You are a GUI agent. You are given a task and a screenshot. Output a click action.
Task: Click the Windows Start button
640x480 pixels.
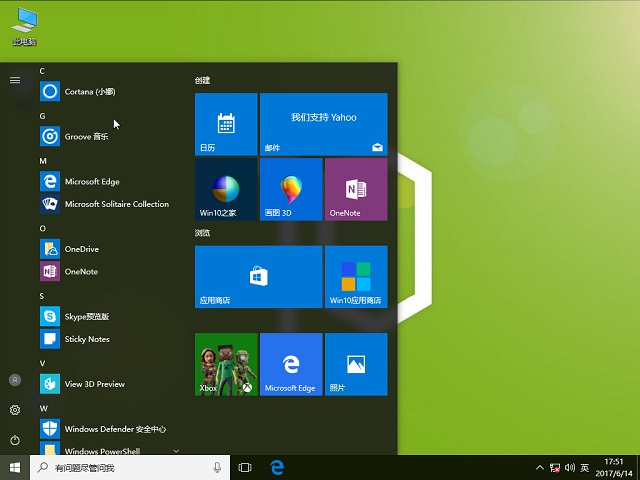pos(15,467)
